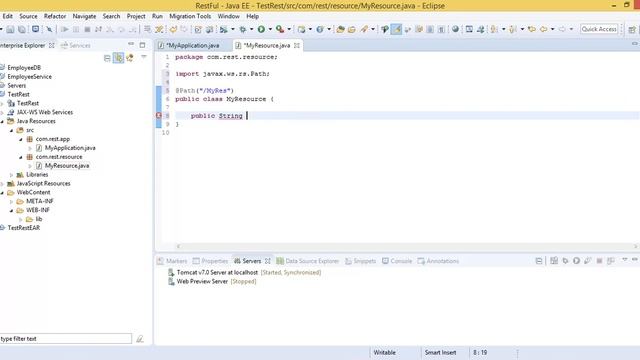640x360 pixels.
Task: Minimize the Enterprise Explorer panel
Action: click(x=131, y=44)
